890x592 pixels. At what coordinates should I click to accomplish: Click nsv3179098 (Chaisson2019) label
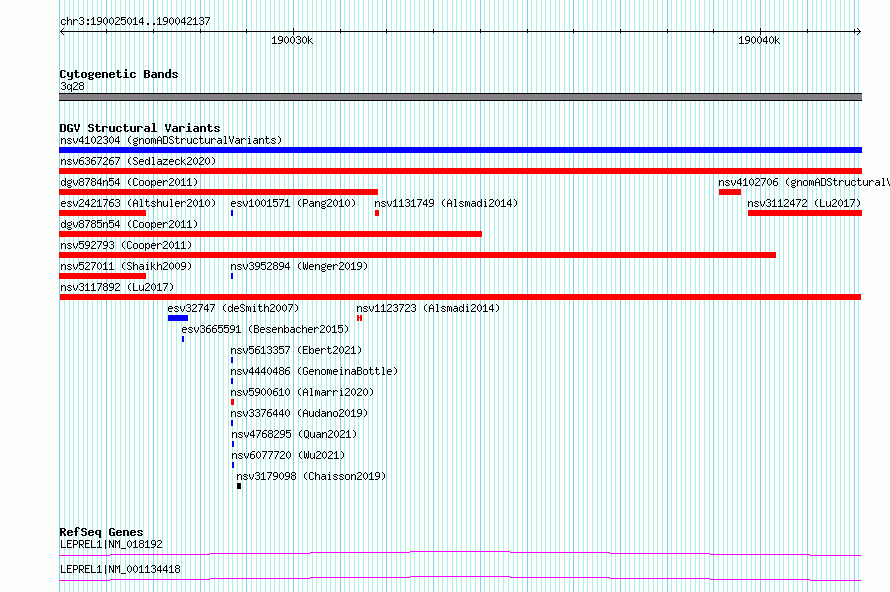[x=311, y=476]
